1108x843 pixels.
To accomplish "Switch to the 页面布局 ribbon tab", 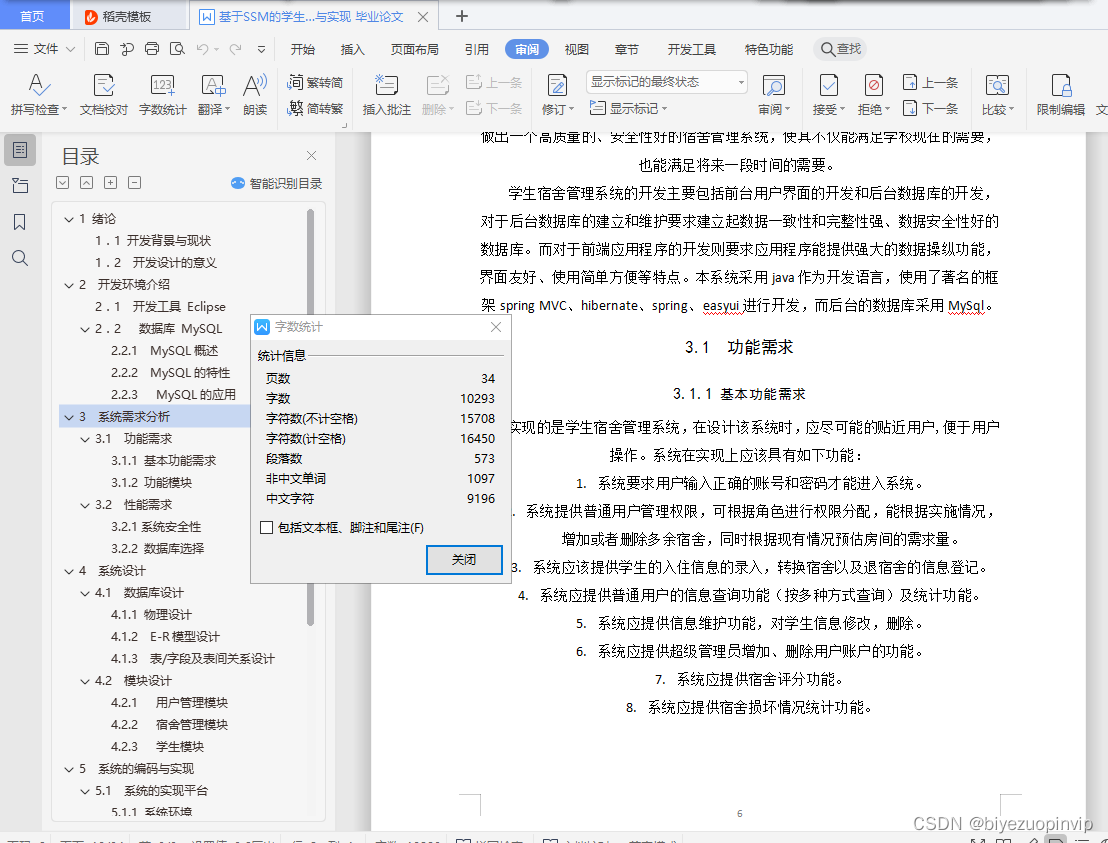I will tap(415, 48).
